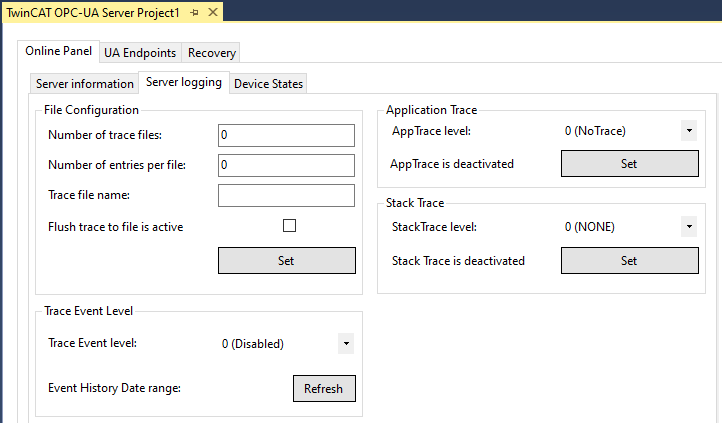The image size is (722, 423).
Task: Pin the TwinCAT OPC-UA Server Project1 tab
Action: (194, 12)
